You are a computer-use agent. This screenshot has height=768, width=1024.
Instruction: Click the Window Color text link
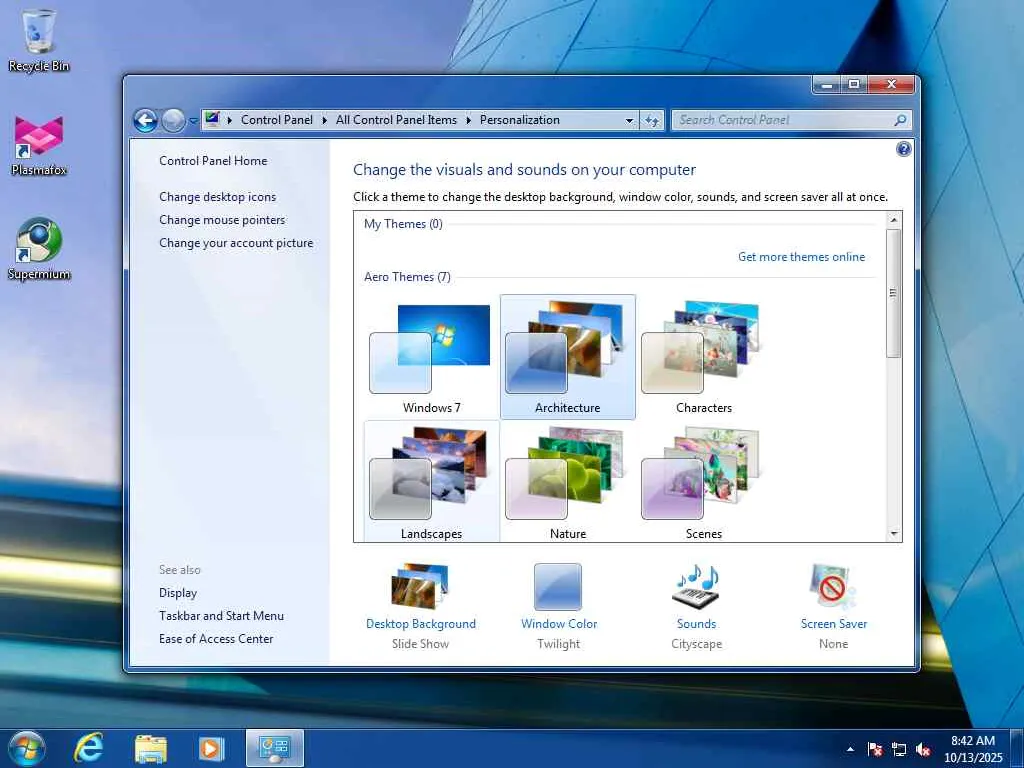click(x=559, y=624)
